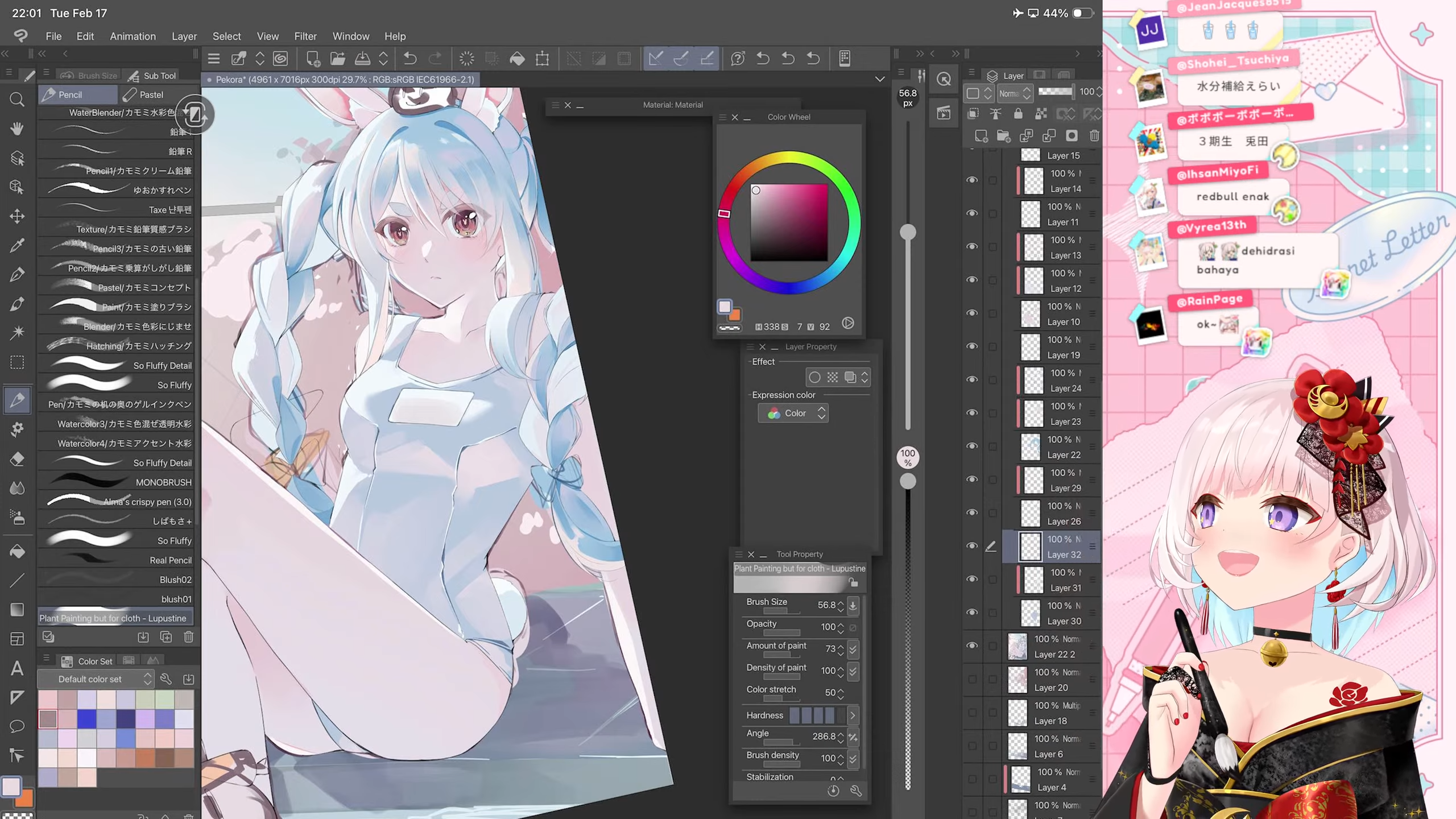Image resolution: width=1456 pixels, height=819 pixels.
Task: Click the Fill bucket icon in the command bar
Action: 517,58
